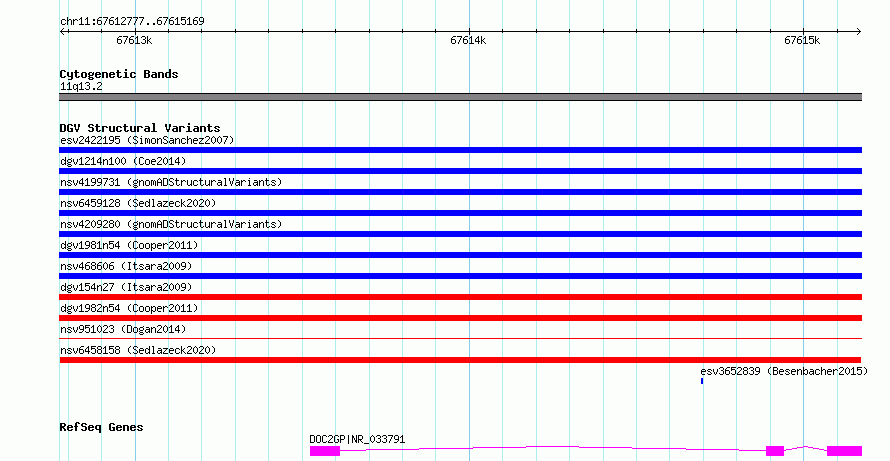Click the DGV Structural Variants track title
Image resolution: width=890 pixels, height=461 pixels.
point(140,128)
